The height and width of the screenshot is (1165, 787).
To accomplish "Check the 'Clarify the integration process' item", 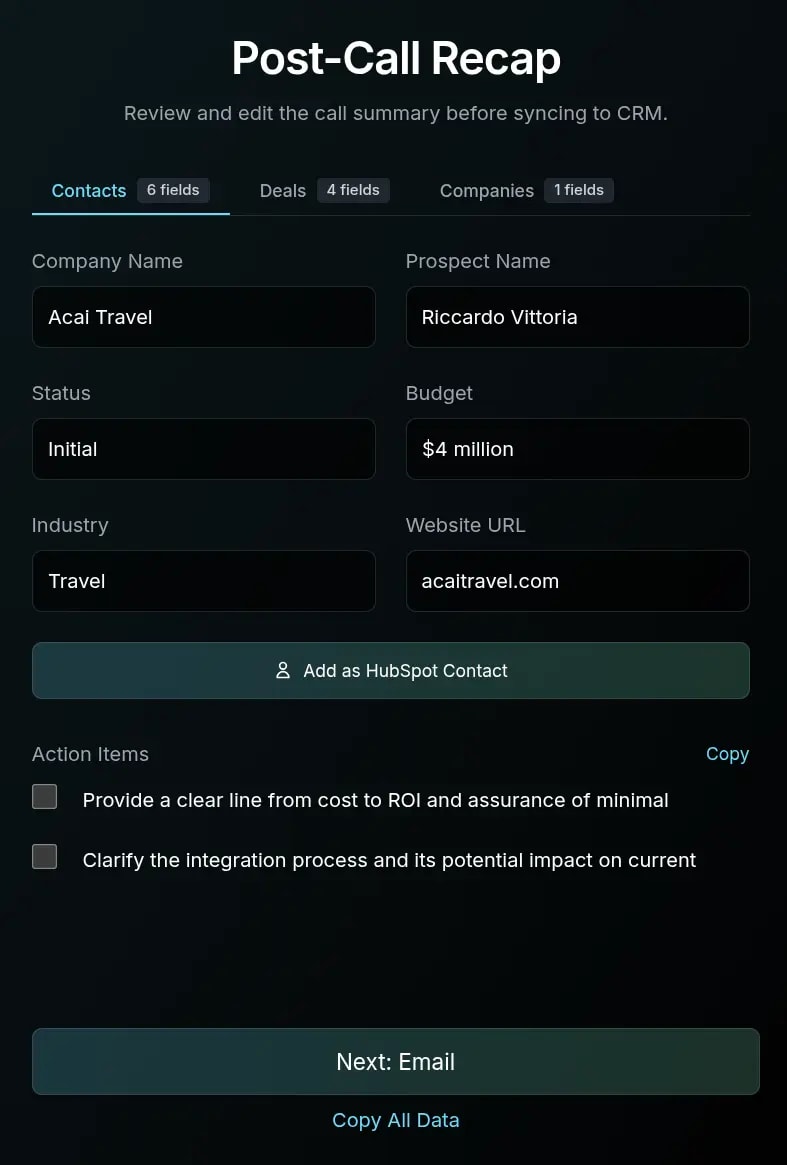I will click(44, 857).
